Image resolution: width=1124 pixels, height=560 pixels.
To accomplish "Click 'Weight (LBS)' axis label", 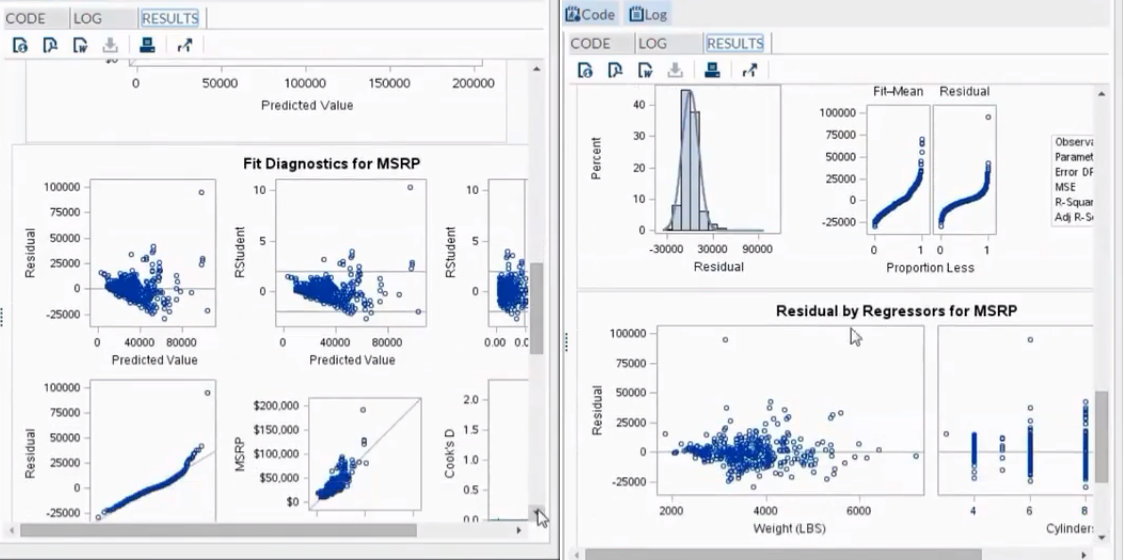I will 789,529.
